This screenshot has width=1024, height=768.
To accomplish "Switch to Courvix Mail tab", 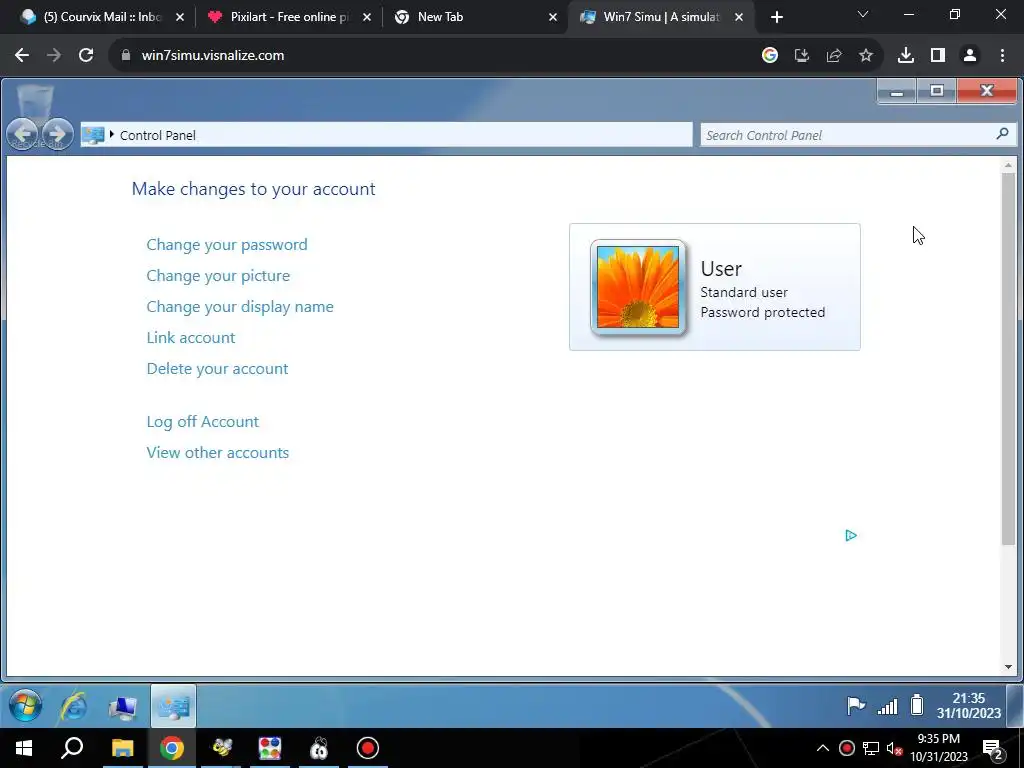I will point(103,17).
